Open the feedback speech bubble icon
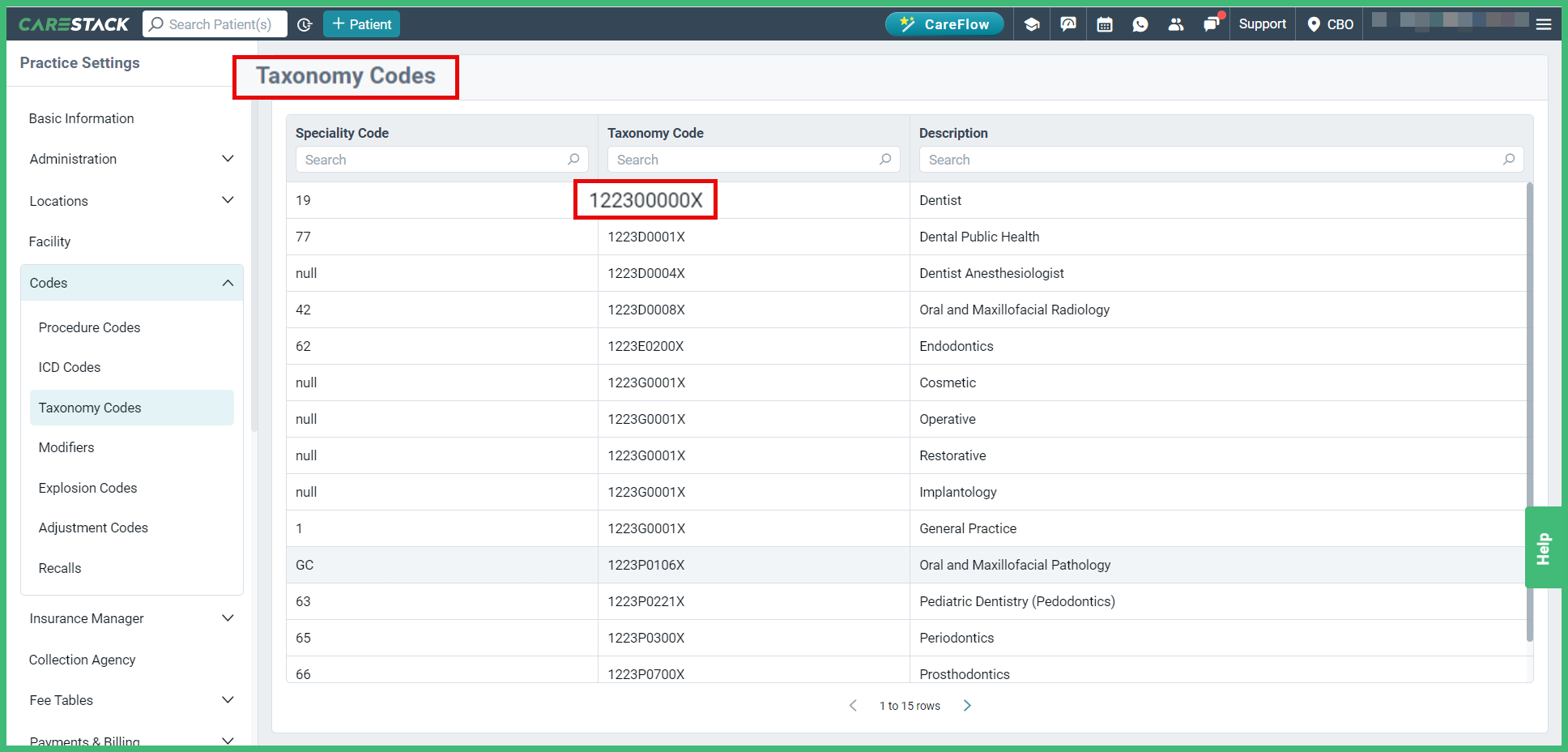This screenshot has width=1568, height=752. [x=1067, y=23]
